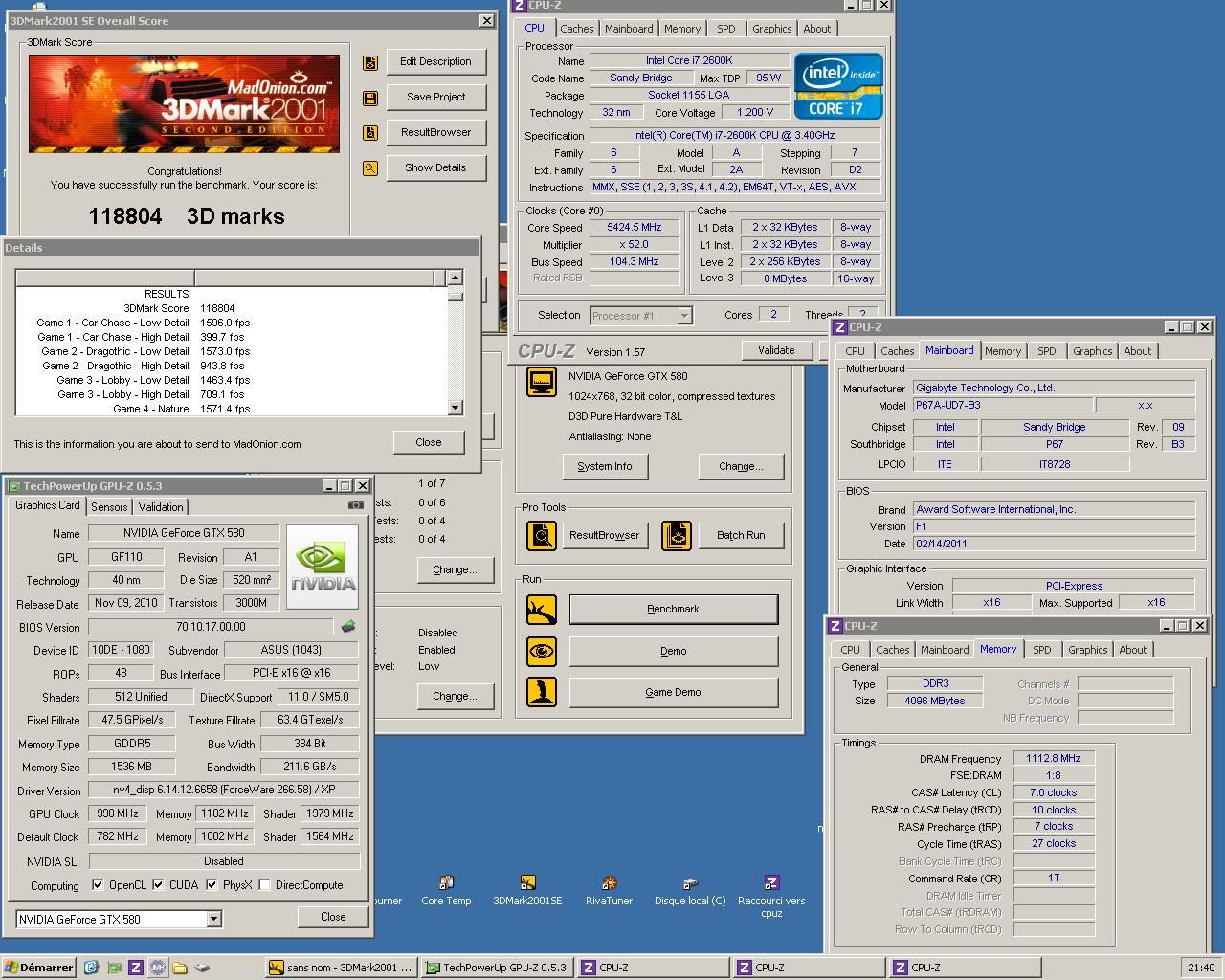Click Close in the Details dialog

[429, 442]
